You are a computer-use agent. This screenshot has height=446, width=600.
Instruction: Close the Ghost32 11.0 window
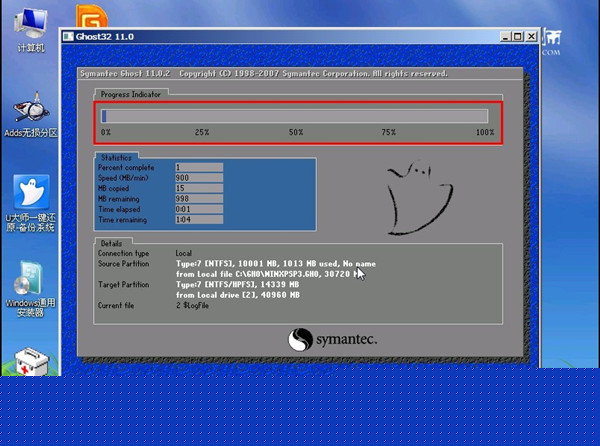(x=532, y=36)
